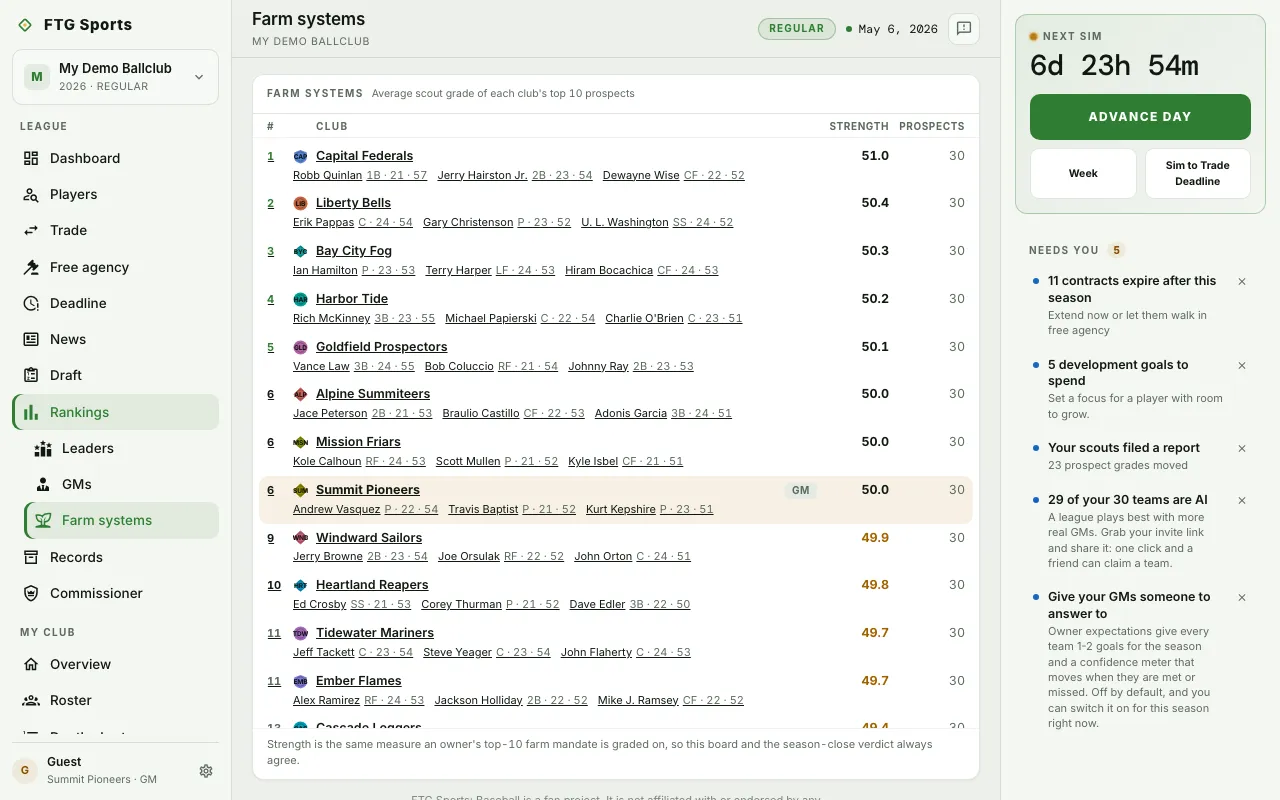Go to the Trade section
The height and width of the screenshot is (800, 1280).
click(x=115, y=230)
